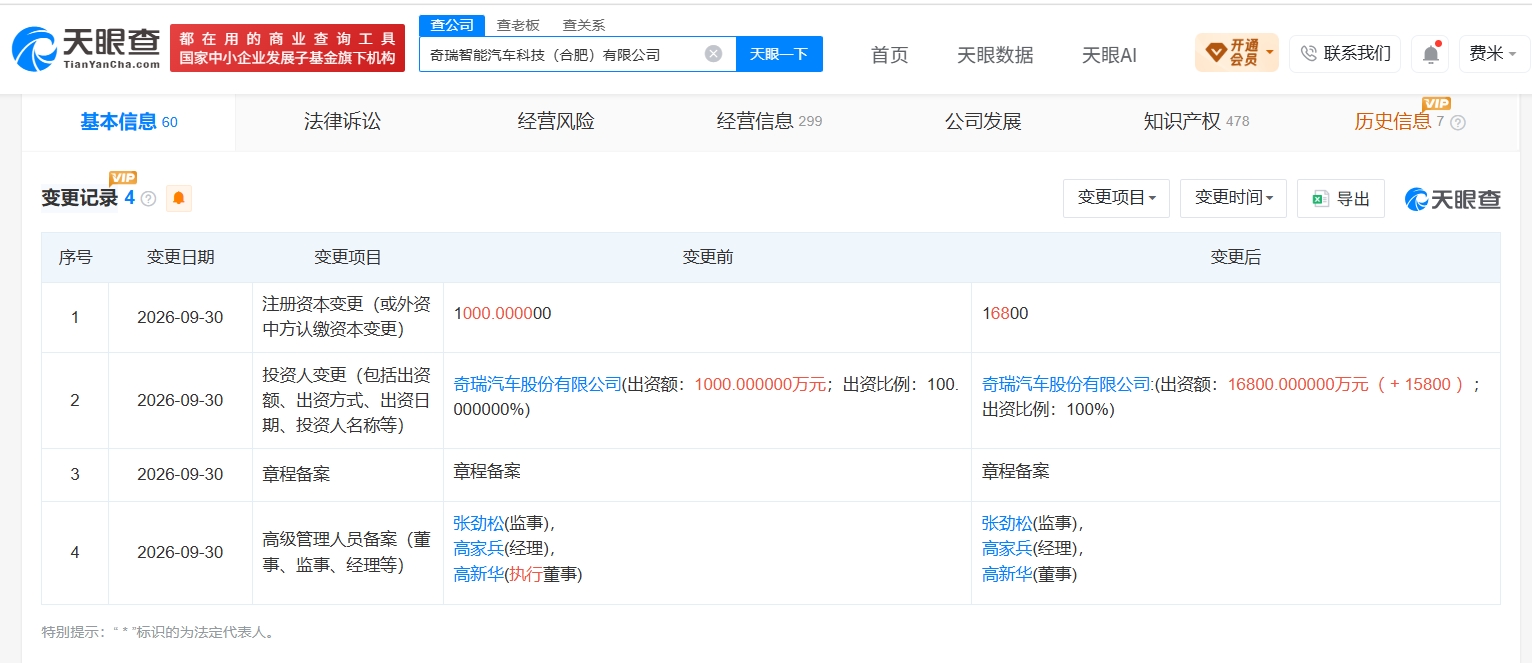Open 奇瑞汽车股份有限公司 link in 变更前 column
This screenshot has height=663, width=1532.
pyautogui.click(x=538, y=384)
